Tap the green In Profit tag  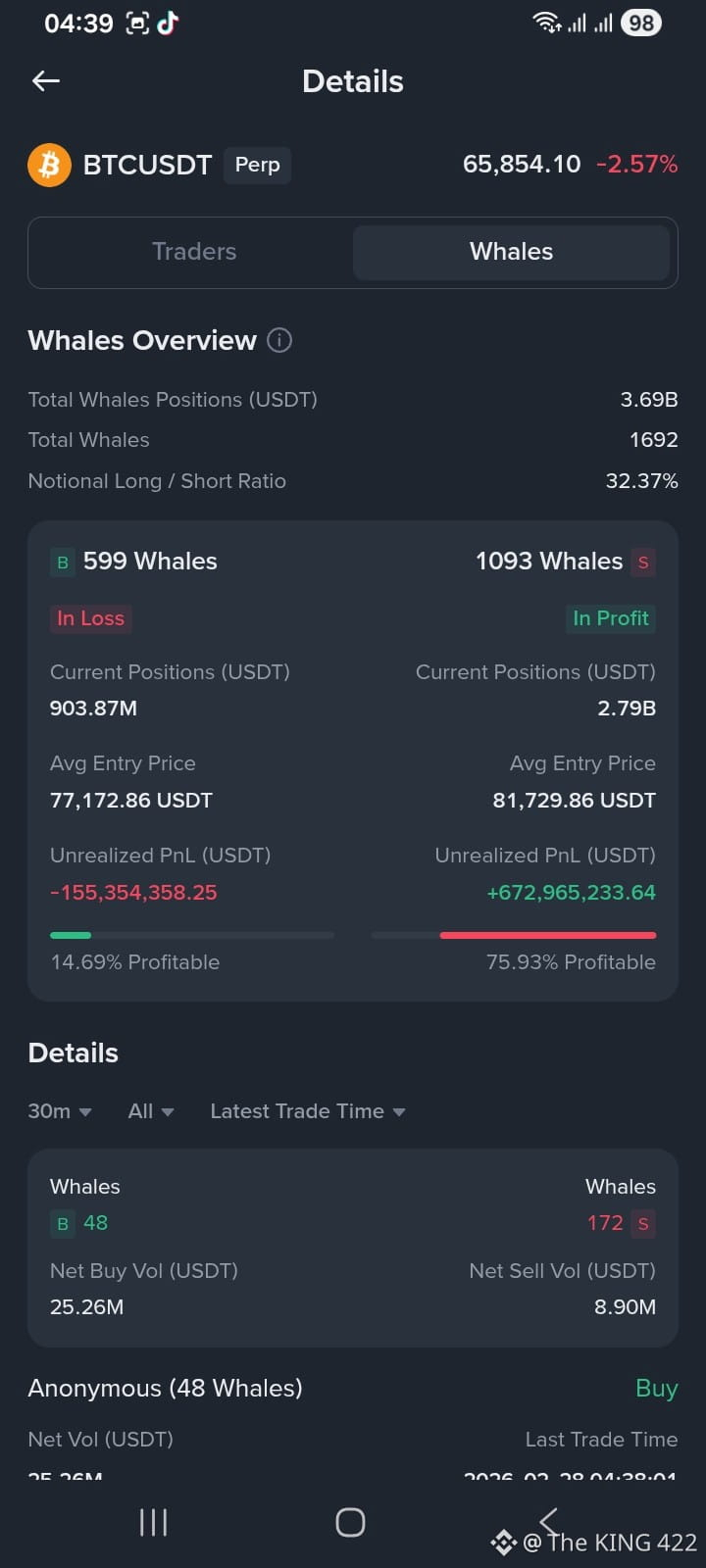(x=610, y=618)
